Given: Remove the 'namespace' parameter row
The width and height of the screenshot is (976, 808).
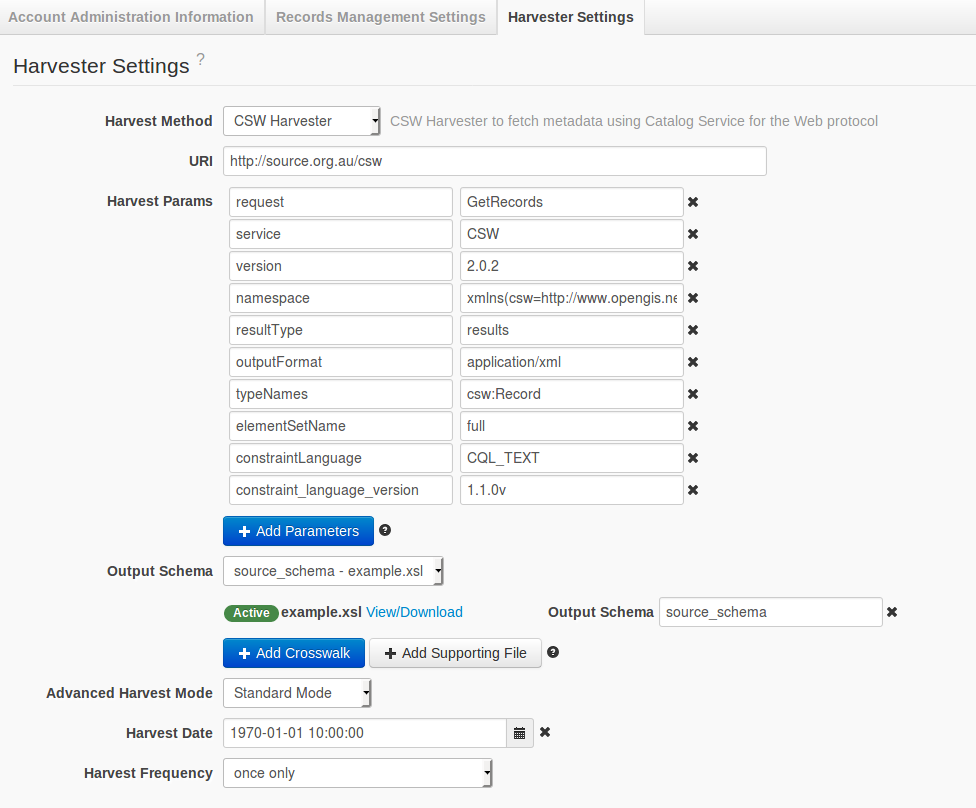Looking at the screenshot, I should click(x=693, y=298).
